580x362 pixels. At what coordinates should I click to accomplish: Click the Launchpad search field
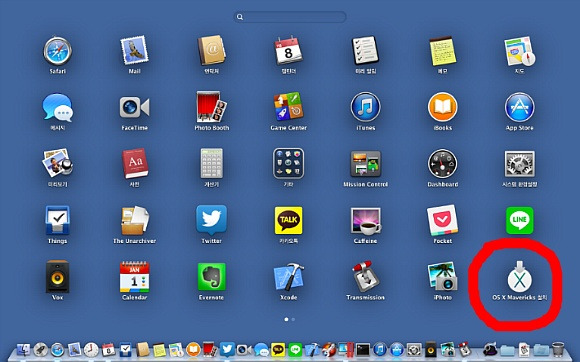click(x=290, y=17)
